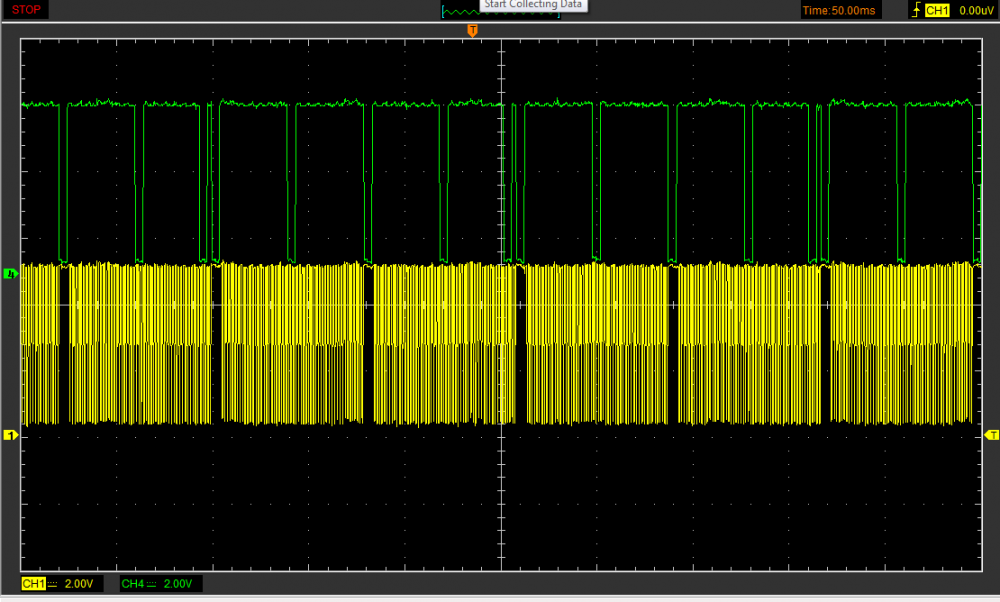The width and height of the screenshot is (1000, 602).
Task: Open the CH1 2.00V voltage scale
Action: [79, 583]
